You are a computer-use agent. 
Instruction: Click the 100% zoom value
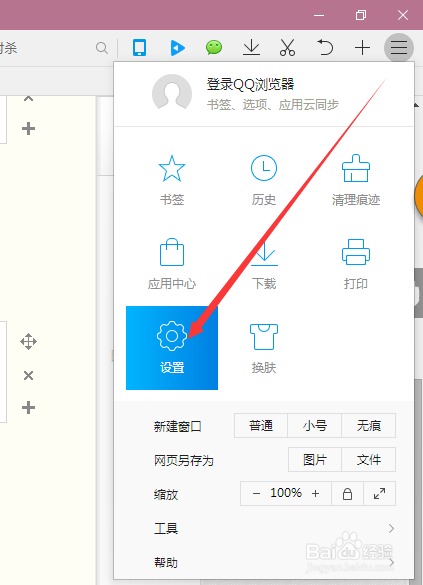click(286, 493)
